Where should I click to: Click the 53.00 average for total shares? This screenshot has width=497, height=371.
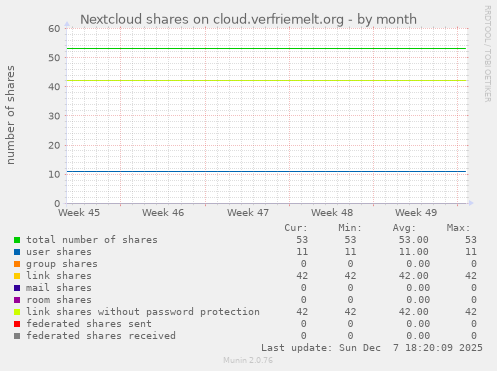pyautogui.click(x=414, y=240)
